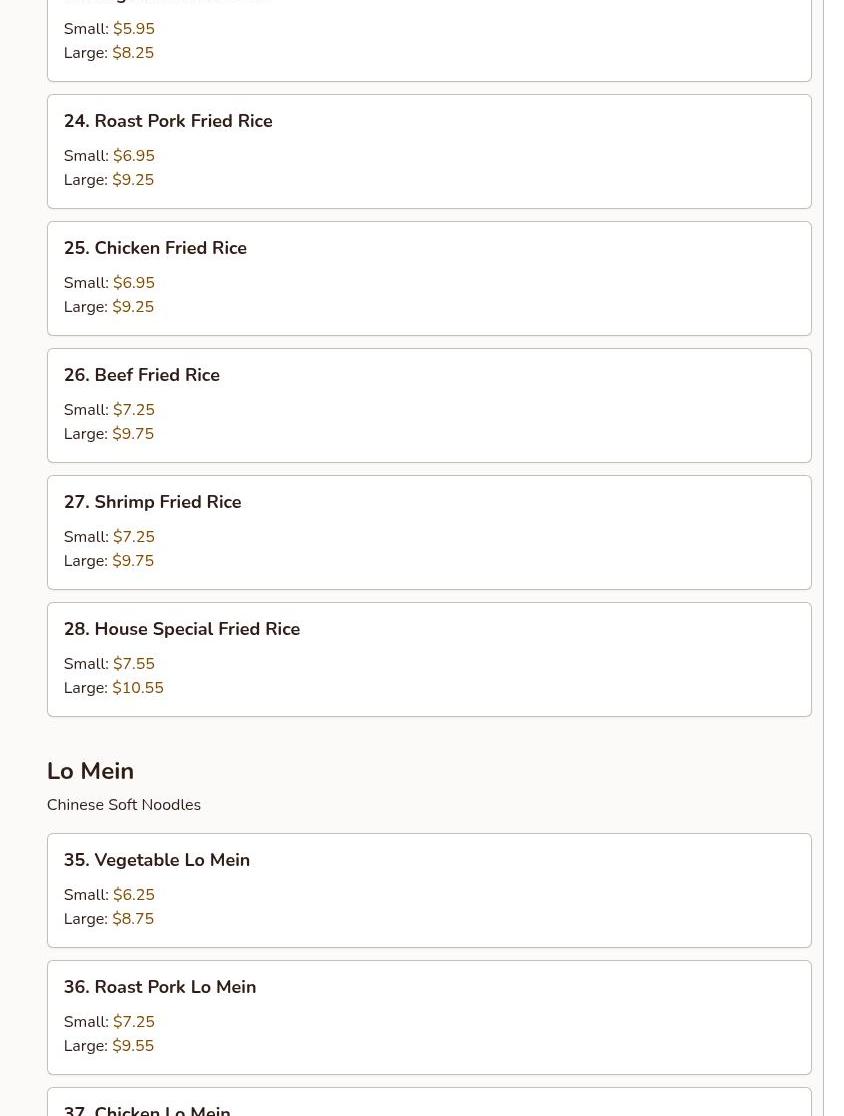Click the Lo Mein section heading
The image size is (844, 1116).
(90, 771)
